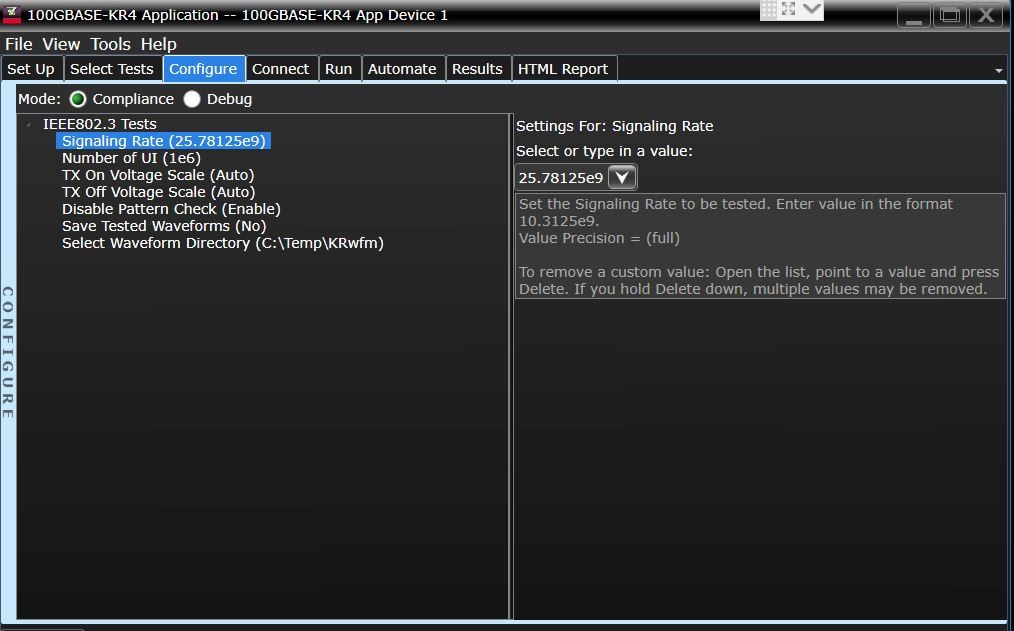Switch to the Automate tab
This screenshot has height=631, width=1014.
pos(402,68)
